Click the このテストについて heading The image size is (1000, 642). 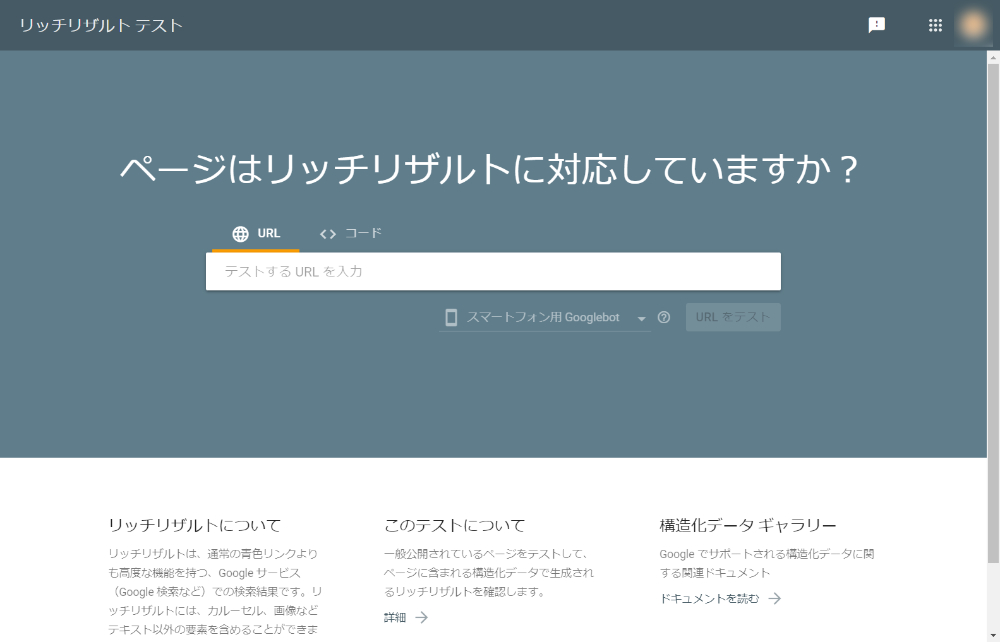(x=454, y=525)
